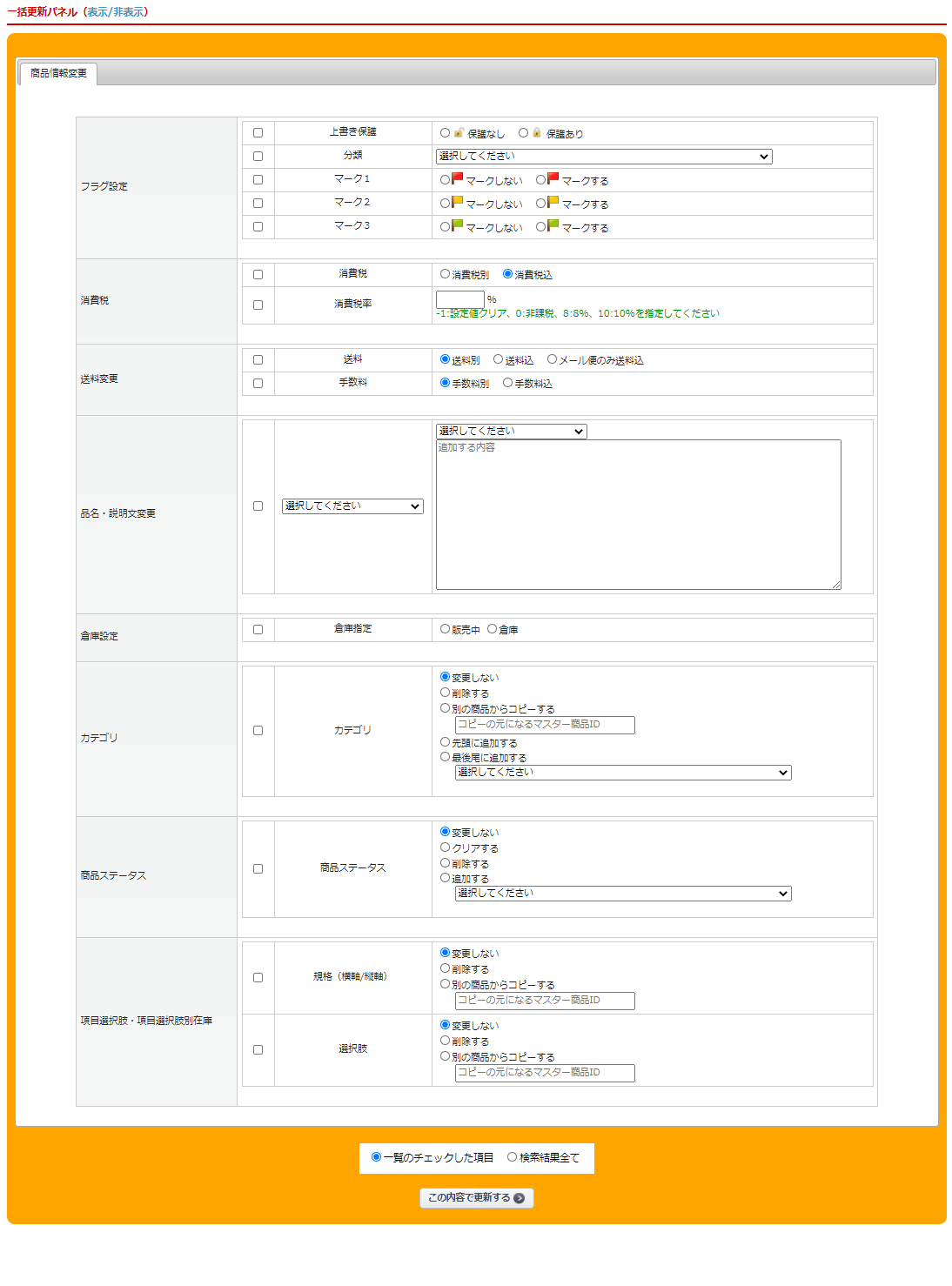Select カテゴリ 削除する radio
The image size is (952, 1286).
(445, 693)
